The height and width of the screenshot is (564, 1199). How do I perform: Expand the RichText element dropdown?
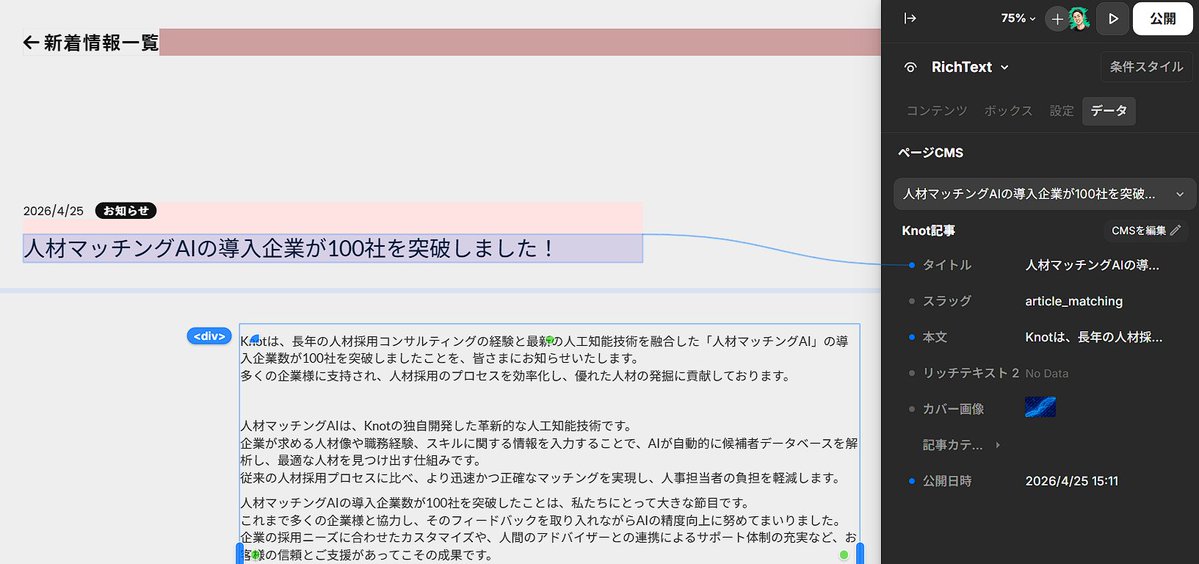(1004, 67)
